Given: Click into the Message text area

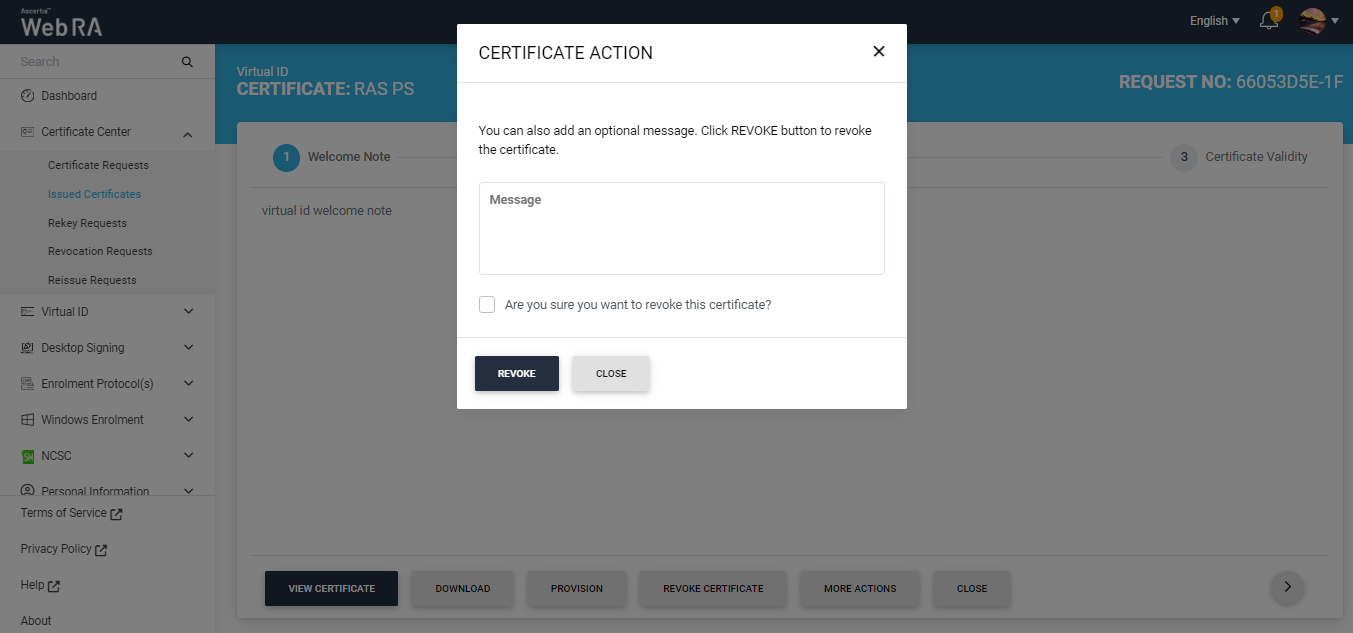Looking at the screenshot, I should [x=681, y=235].
